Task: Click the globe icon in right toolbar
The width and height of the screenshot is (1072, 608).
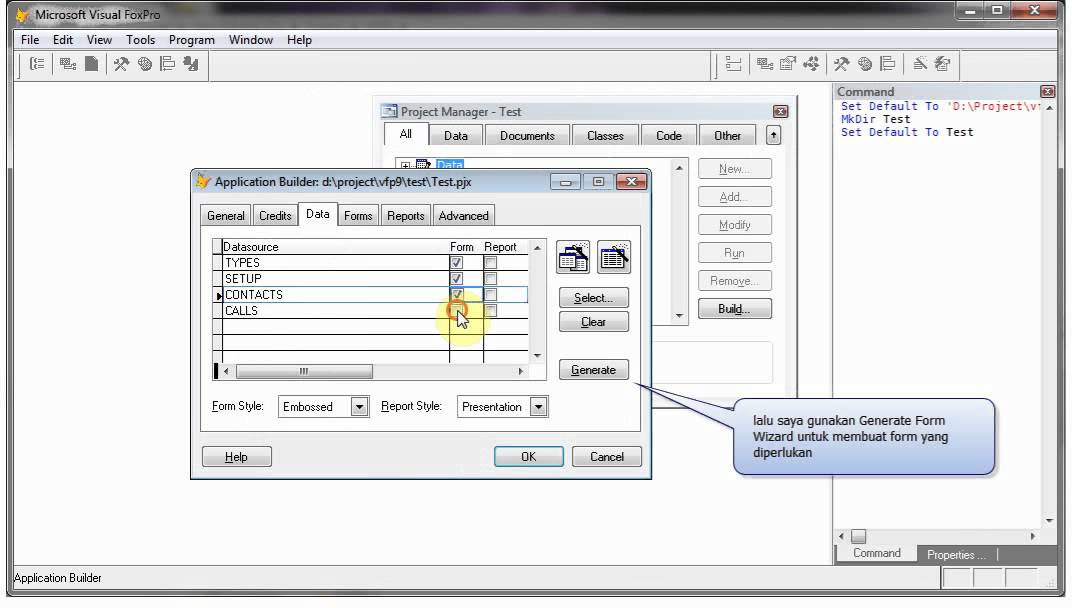Action: (865, 64)
